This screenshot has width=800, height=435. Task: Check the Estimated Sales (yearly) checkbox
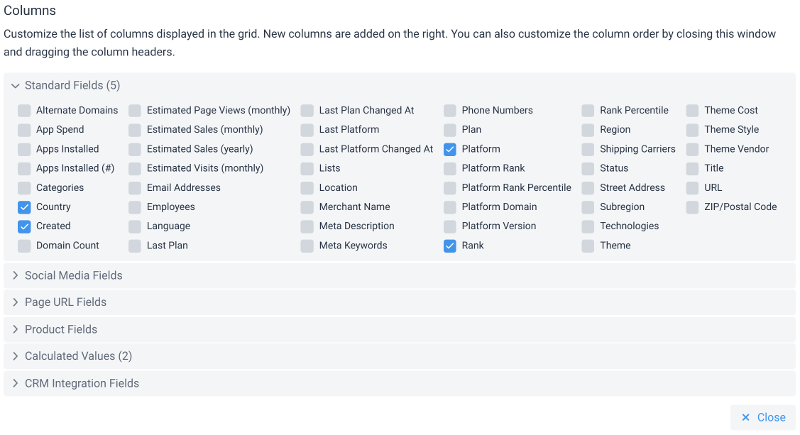135,149
